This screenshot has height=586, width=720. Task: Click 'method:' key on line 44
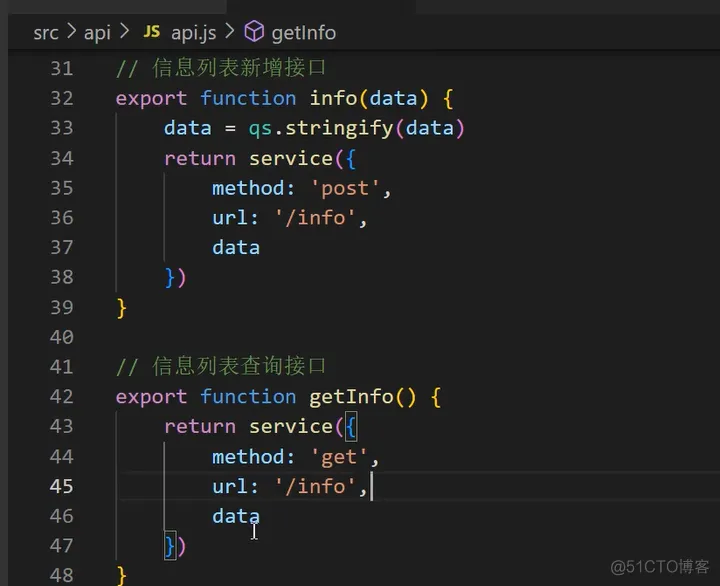[253, 456]
